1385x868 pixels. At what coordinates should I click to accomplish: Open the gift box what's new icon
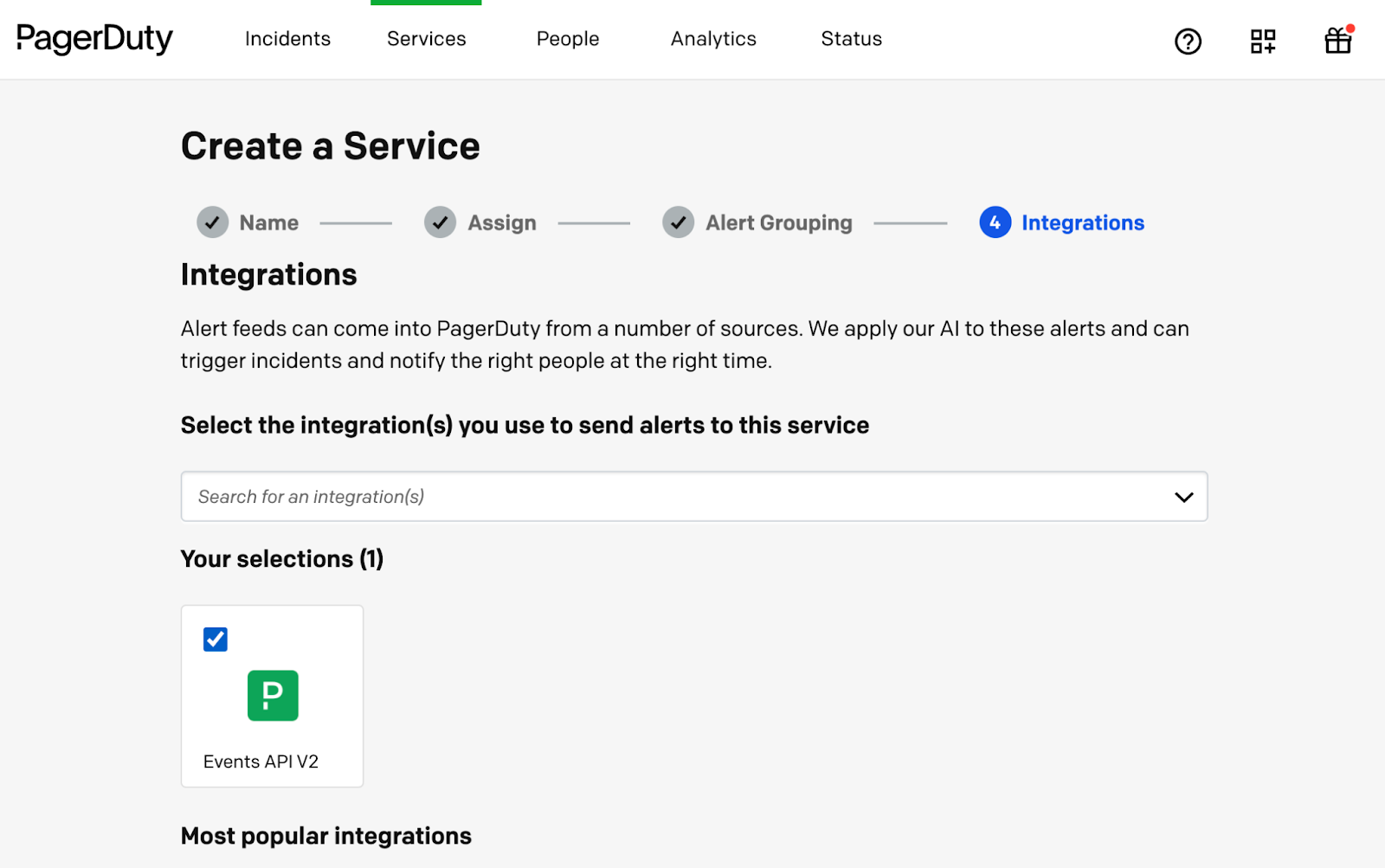(x=1338, y=40)
